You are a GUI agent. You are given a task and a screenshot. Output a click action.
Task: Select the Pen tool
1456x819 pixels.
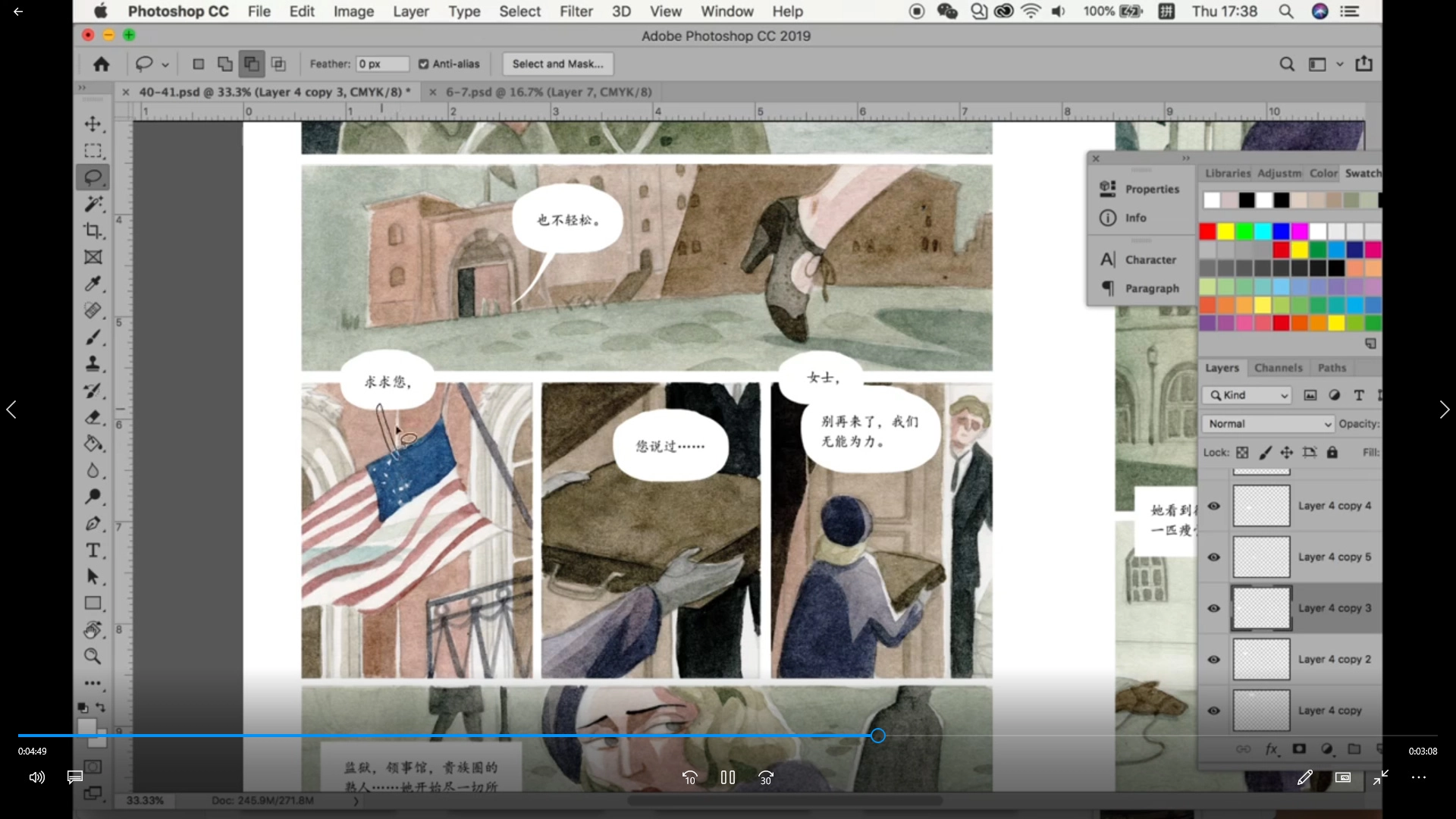[93, 524]
